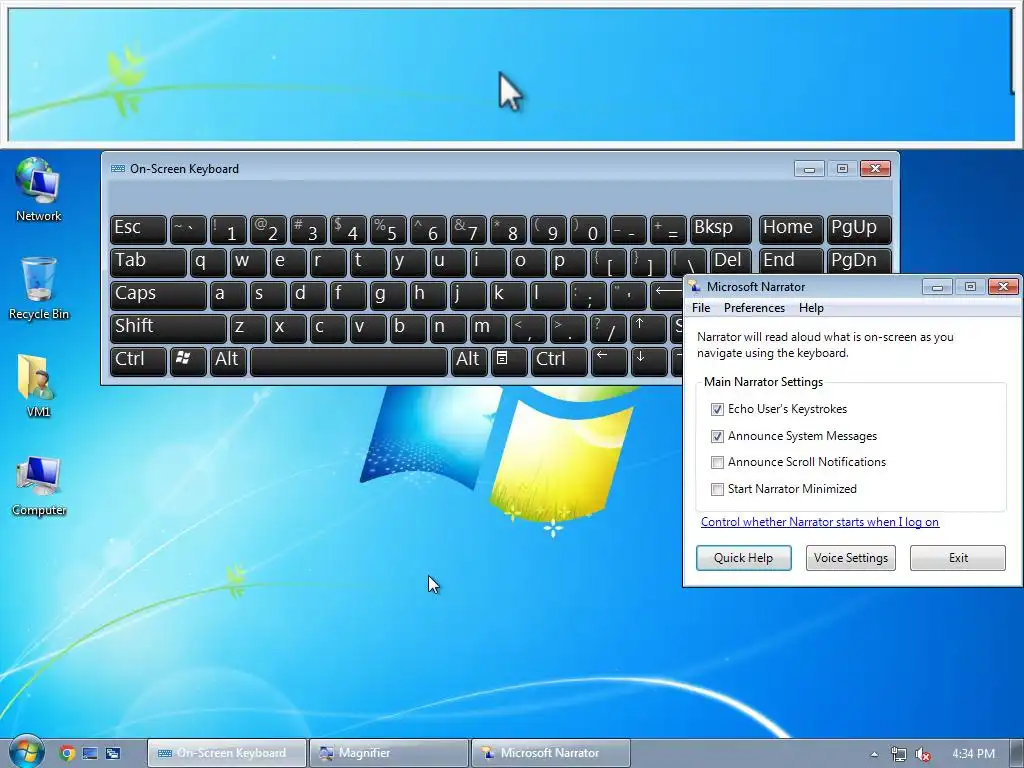Click the On-Screen Keyboard title bar icon
This screenshot has height=768, width=1024.
[118, 168]
